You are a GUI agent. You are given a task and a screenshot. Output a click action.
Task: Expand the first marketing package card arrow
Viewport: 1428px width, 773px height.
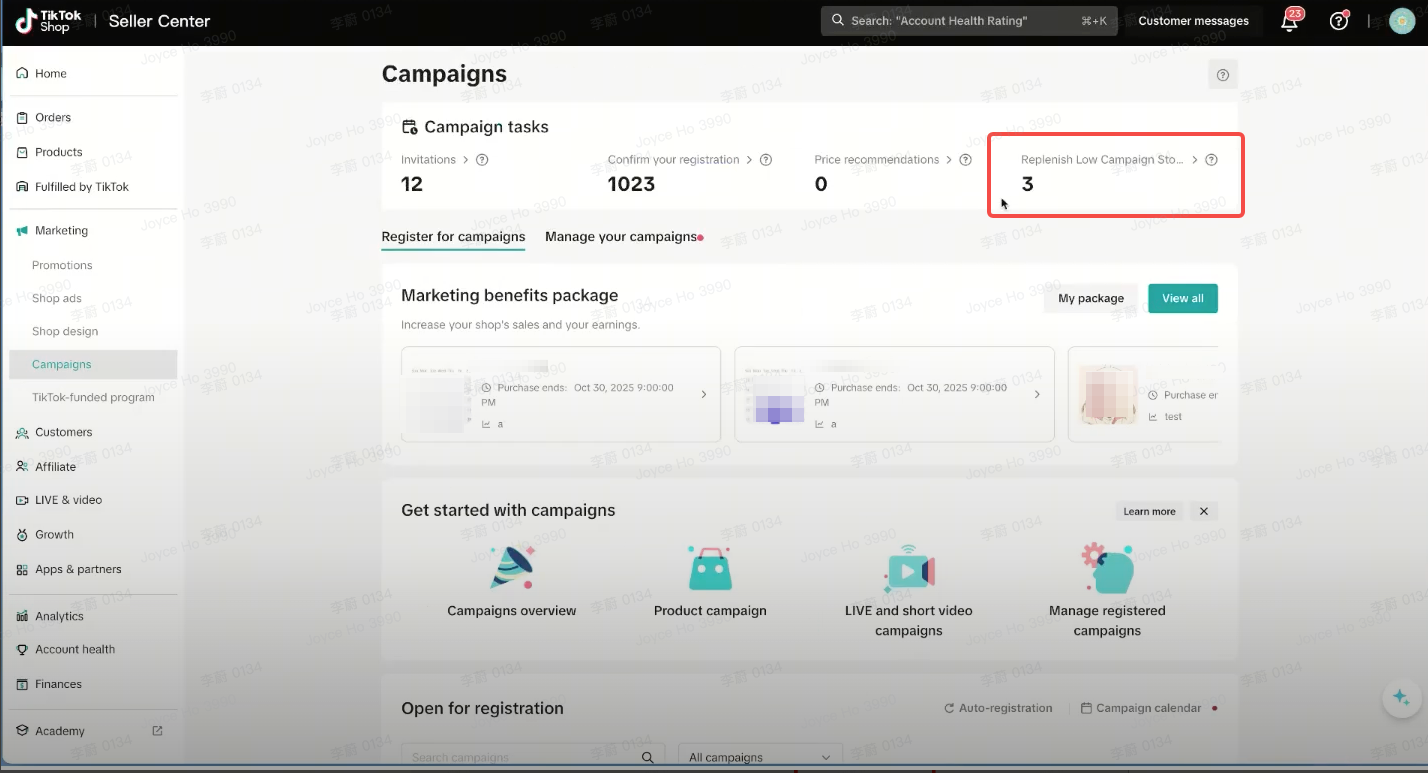[x=703, y=395]
